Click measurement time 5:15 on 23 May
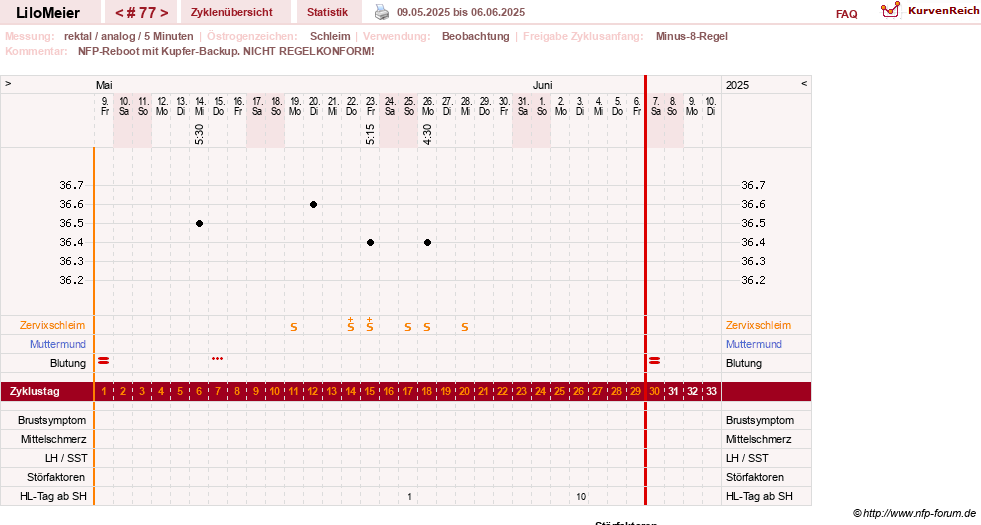 pos(370,135)
